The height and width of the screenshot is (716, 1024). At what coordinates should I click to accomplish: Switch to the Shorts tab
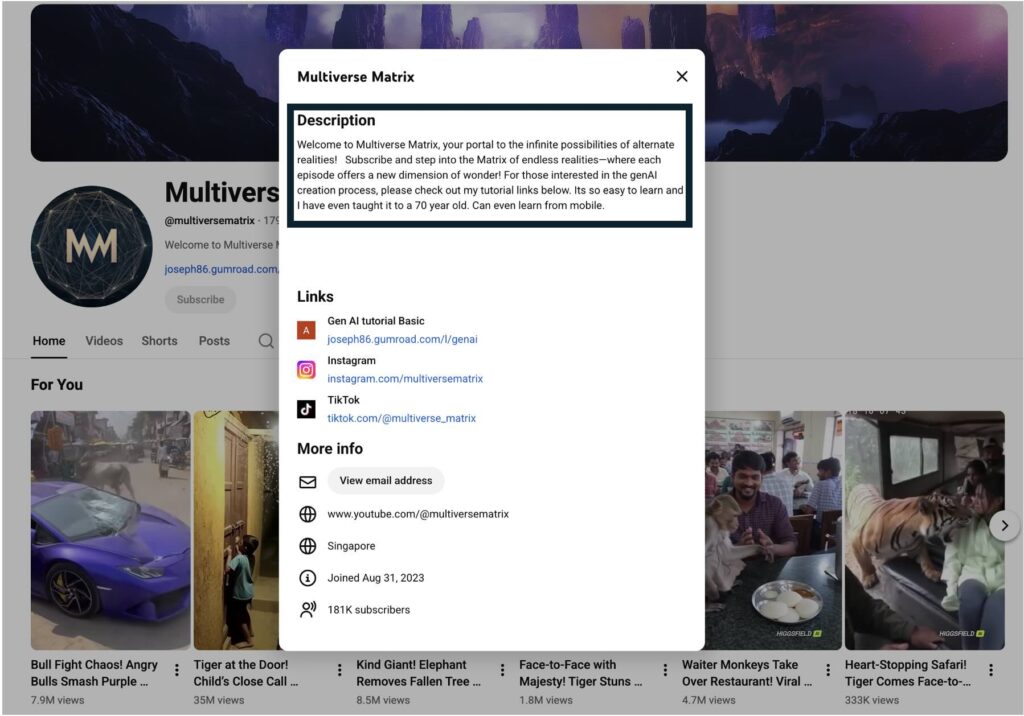pyautogui.click(x=159, y=341)
